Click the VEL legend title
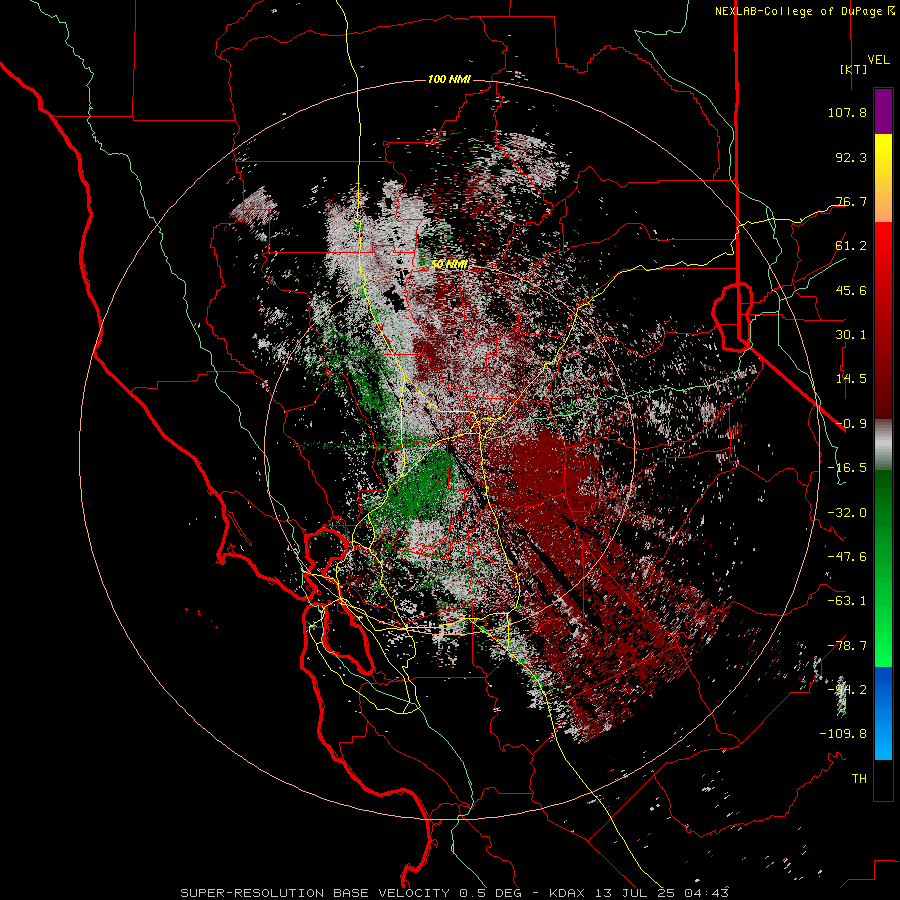Image resolution: width=900 pixels, height=900 pixels. pos(878,60)
